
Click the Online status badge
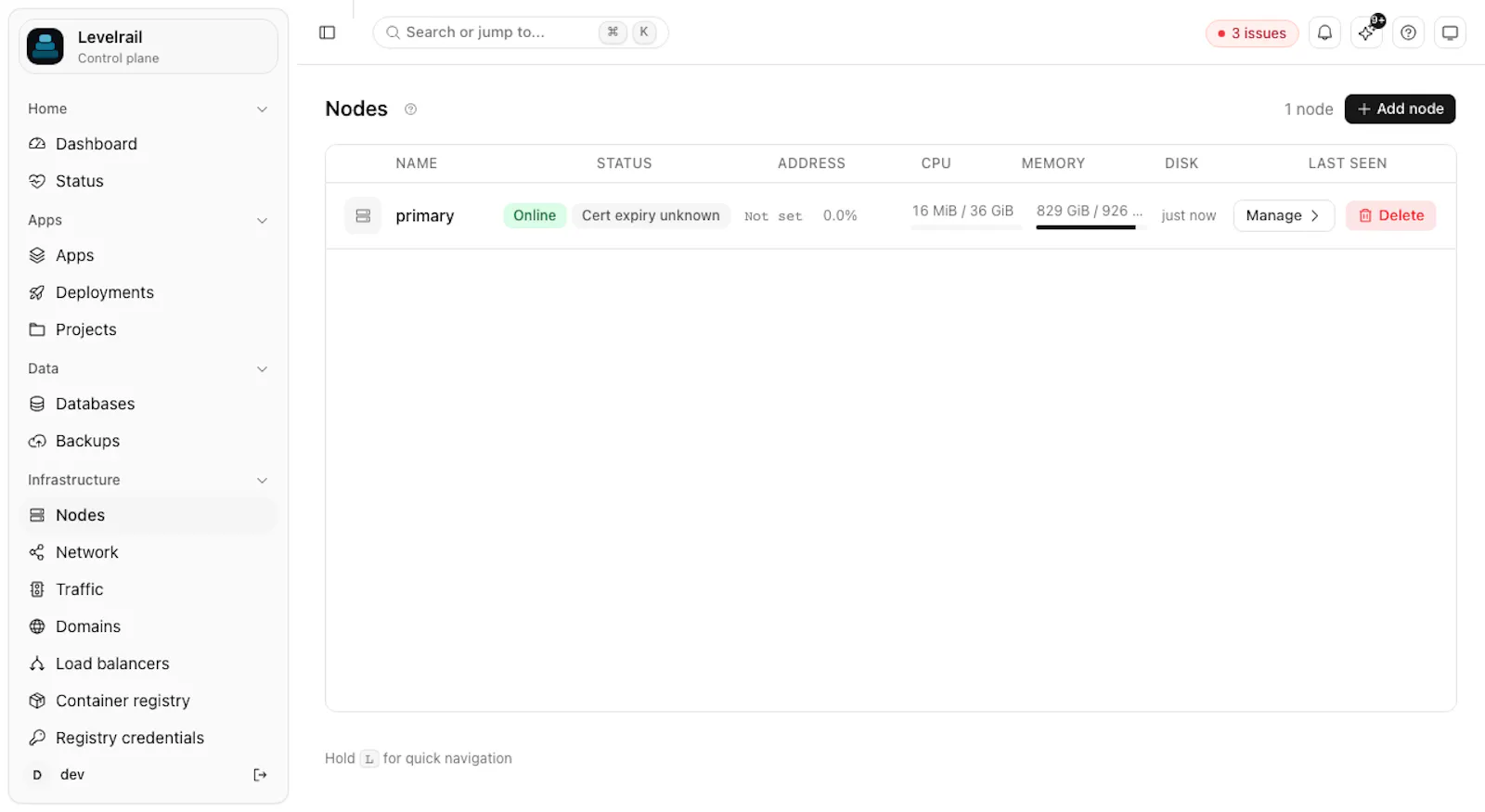pos(535,215)
